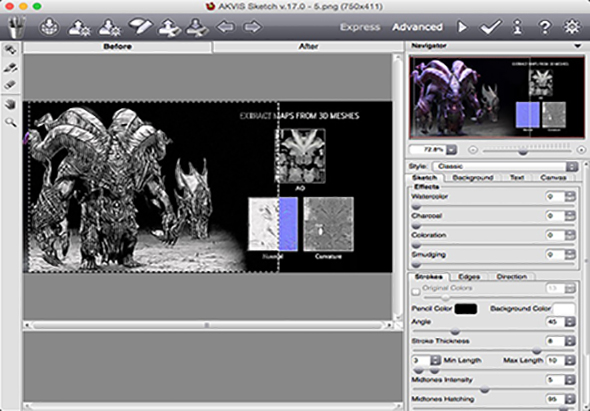The image size is (590, 411).
Task: Open the Text settings tab
Action: point(517,177)
